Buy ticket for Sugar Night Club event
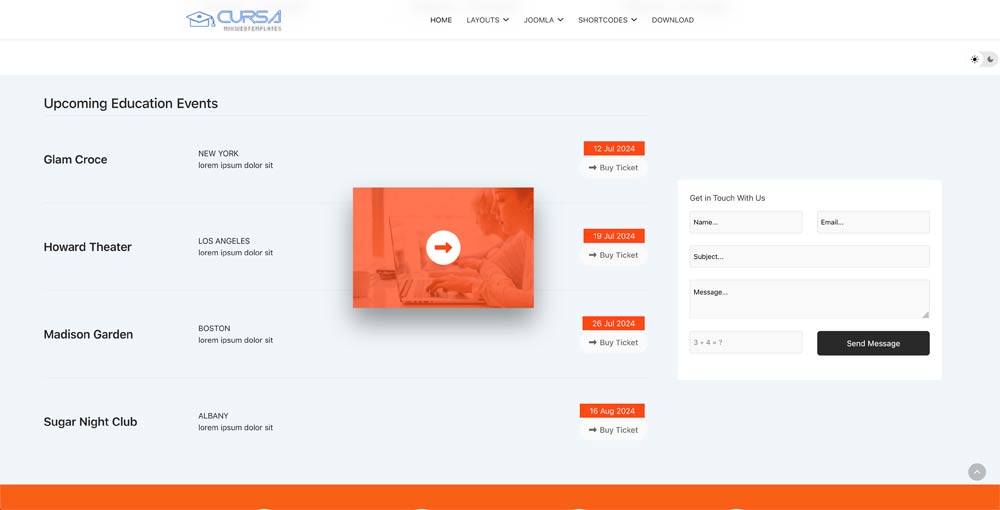1000x510 pixels. (613, 430)
